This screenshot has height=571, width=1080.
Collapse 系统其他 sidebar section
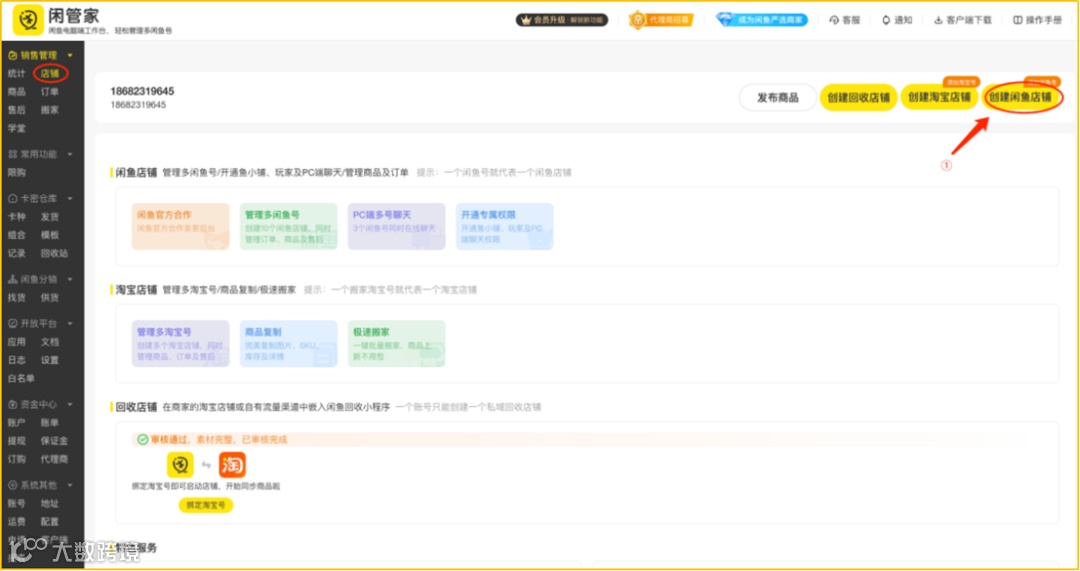[70, 486]
